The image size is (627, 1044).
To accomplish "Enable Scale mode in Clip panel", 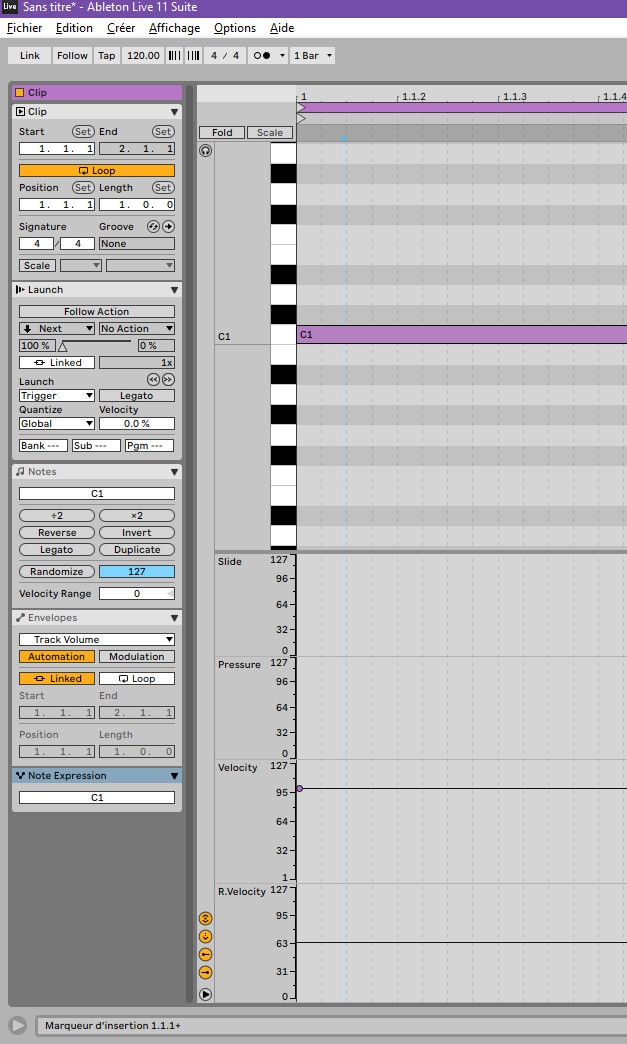I will point(37,265).
